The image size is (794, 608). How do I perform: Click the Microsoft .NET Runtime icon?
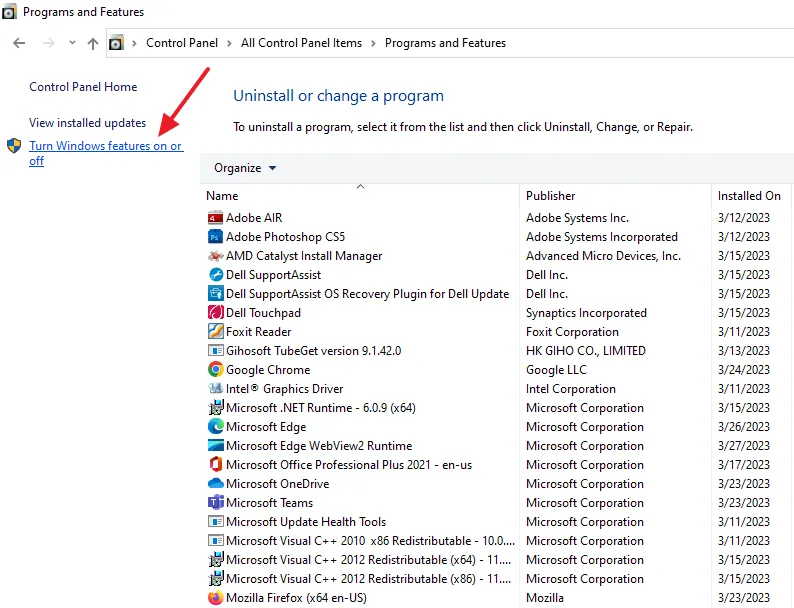[x=215, y=408]
